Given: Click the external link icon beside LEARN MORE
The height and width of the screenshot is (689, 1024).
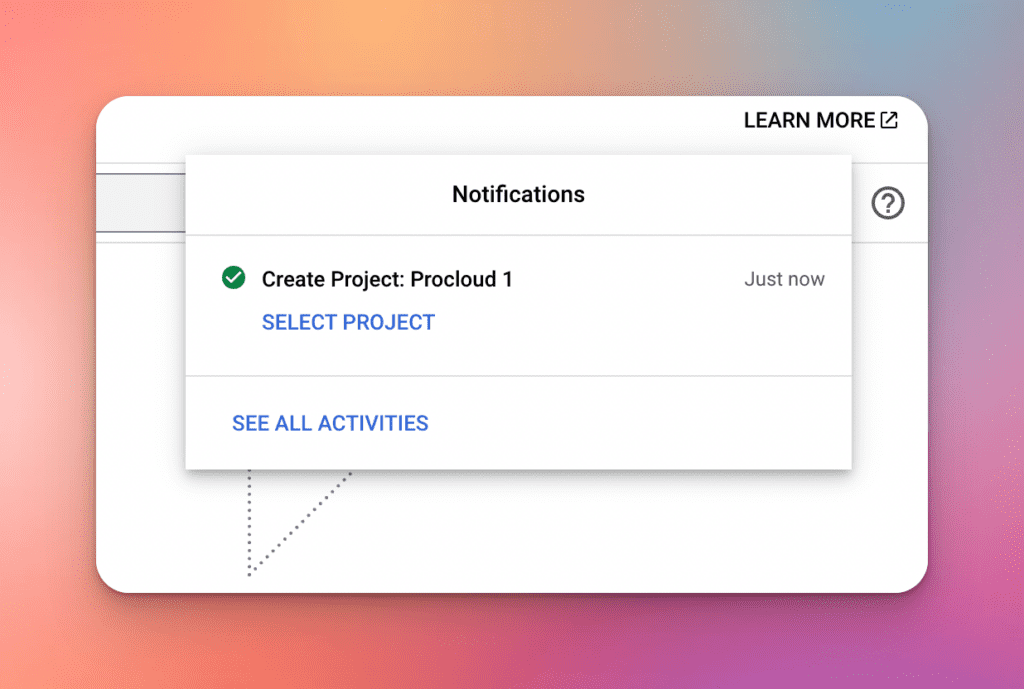Looking at the screenshot, I should (888, 121).
